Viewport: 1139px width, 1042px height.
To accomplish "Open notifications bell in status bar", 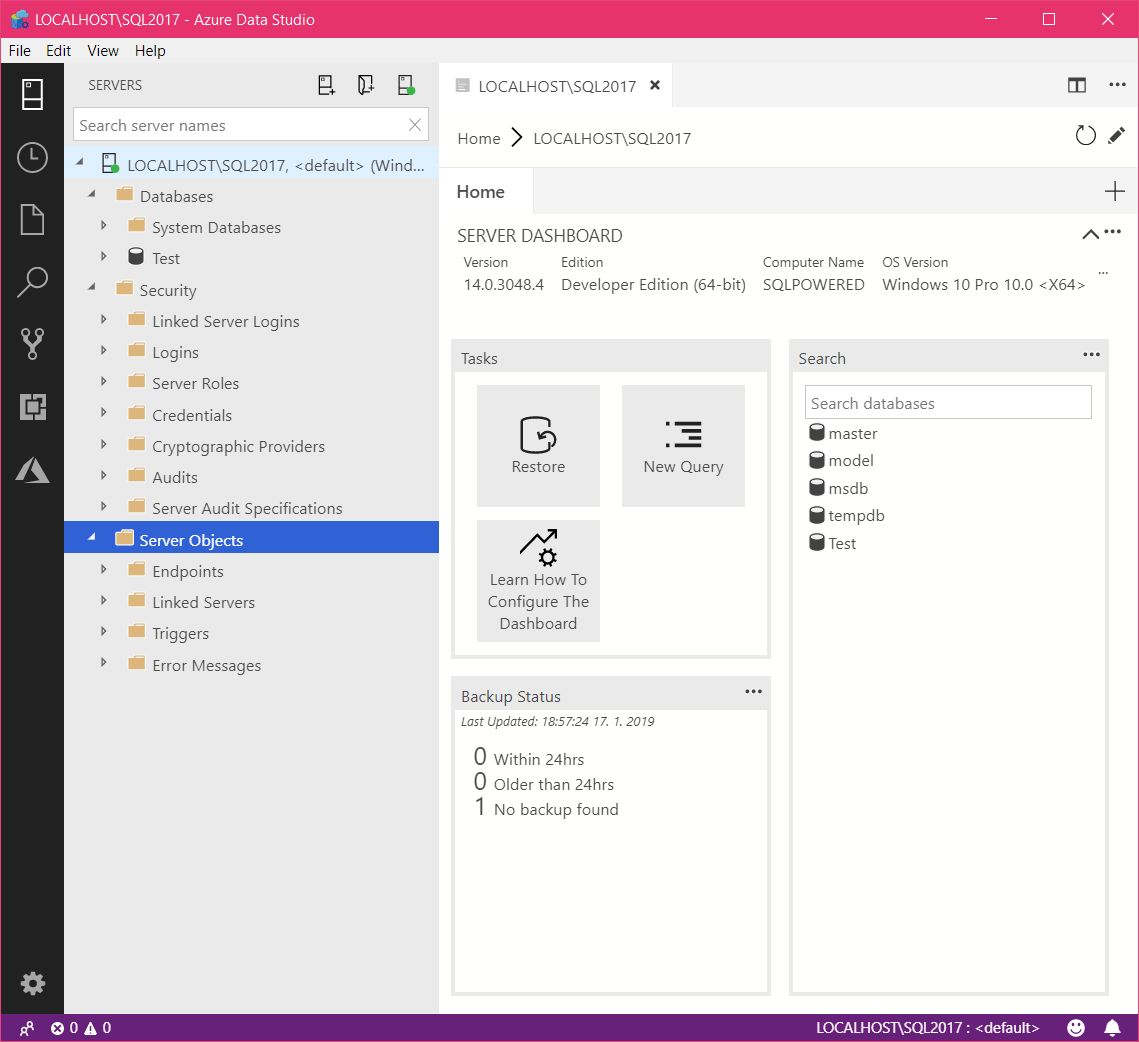I will [1112, 1027].
